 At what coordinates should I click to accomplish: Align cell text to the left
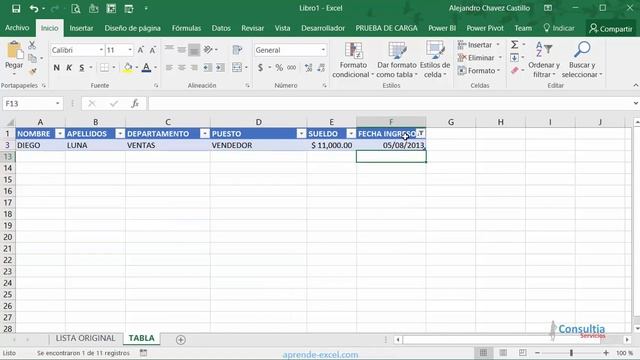[169, 68]
